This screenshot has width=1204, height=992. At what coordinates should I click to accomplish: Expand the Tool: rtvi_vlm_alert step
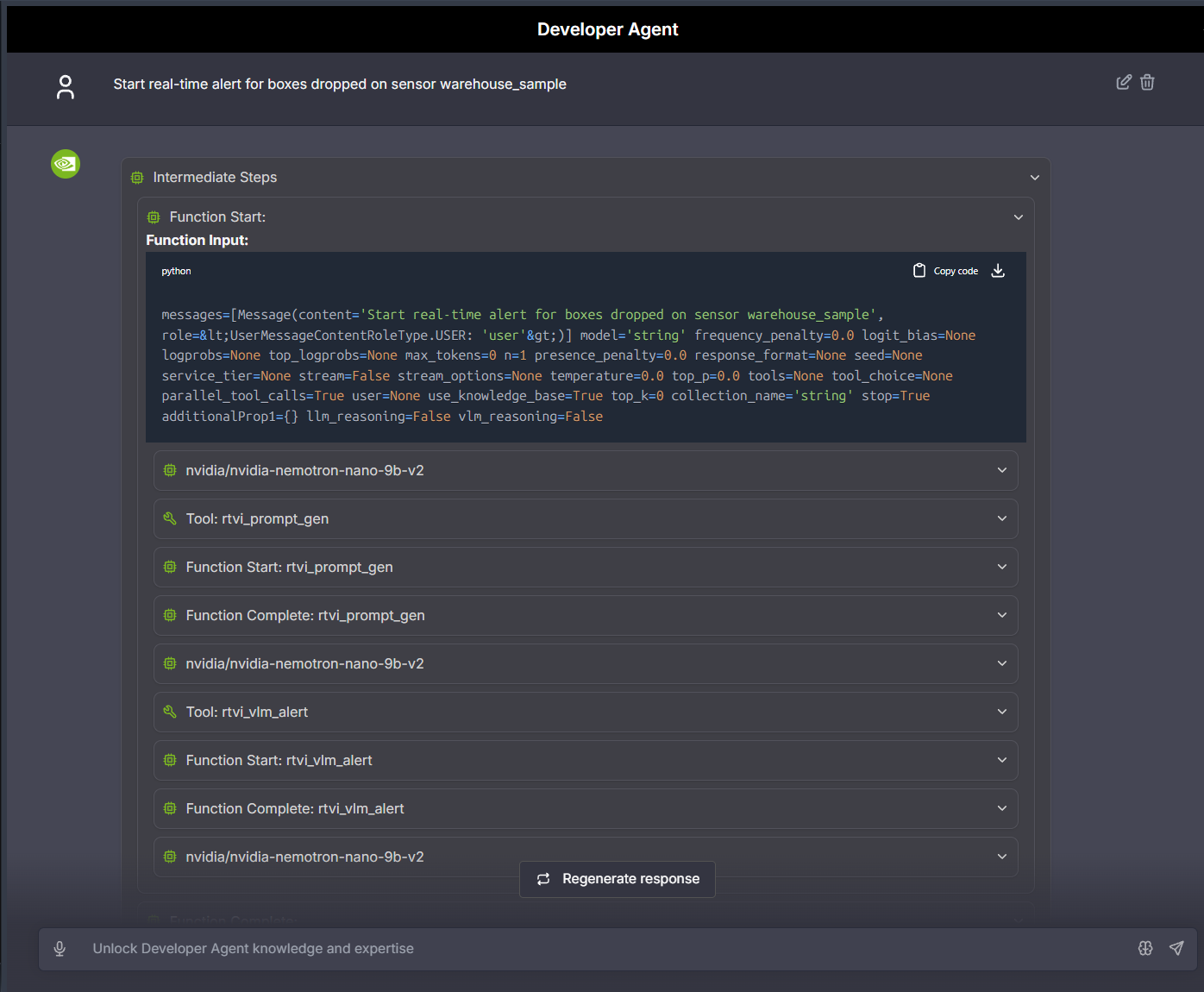point(1001,712)
